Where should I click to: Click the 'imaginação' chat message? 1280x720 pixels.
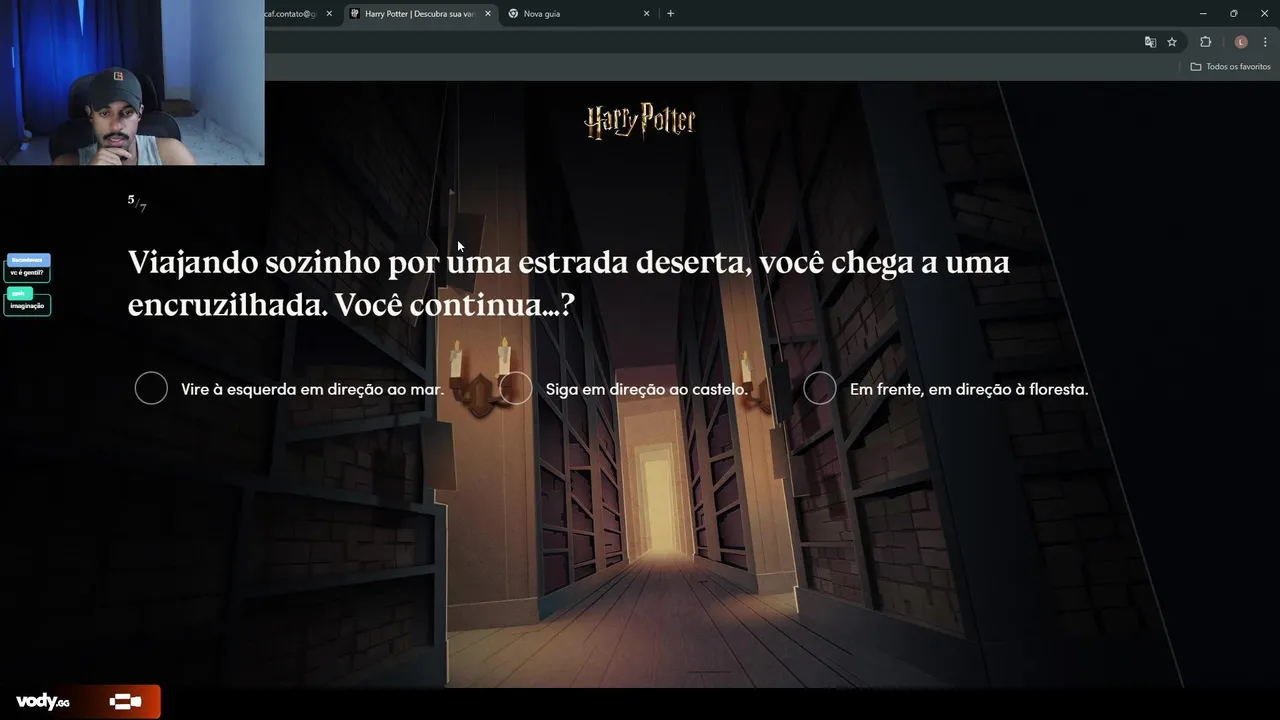27,305
